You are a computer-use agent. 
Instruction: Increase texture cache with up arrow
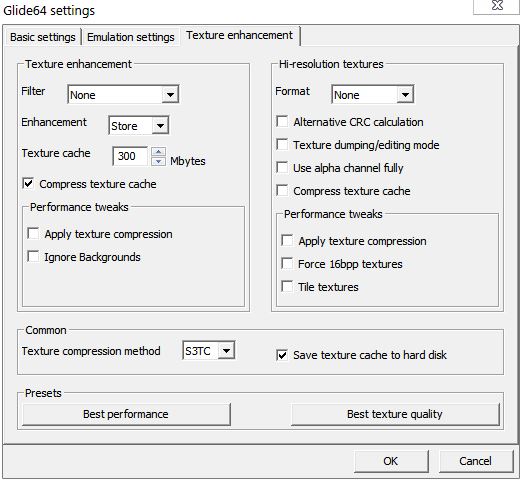pyautogui.click(x=158, y=152)
